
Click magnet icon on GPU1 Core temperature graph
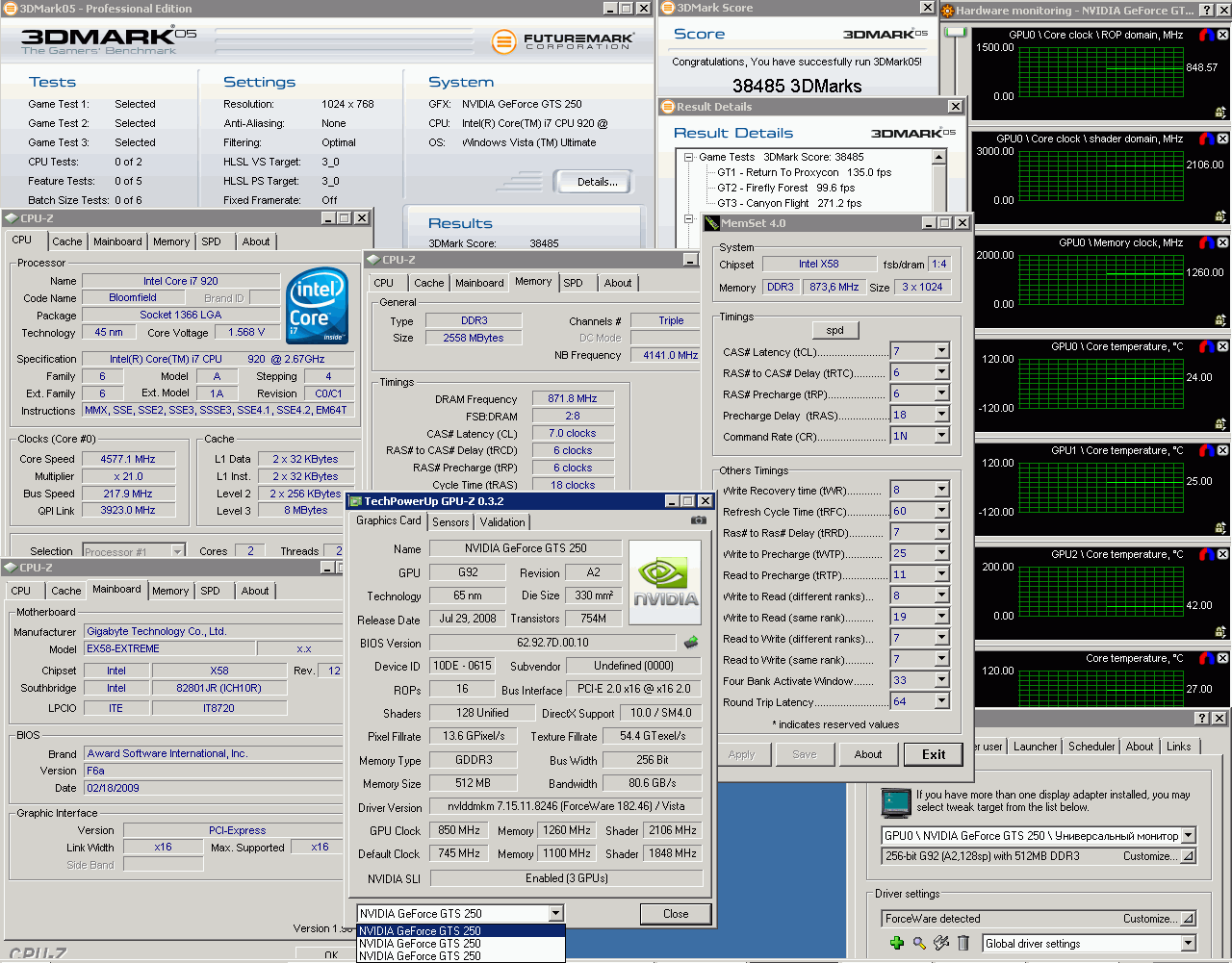[1207, 450]
